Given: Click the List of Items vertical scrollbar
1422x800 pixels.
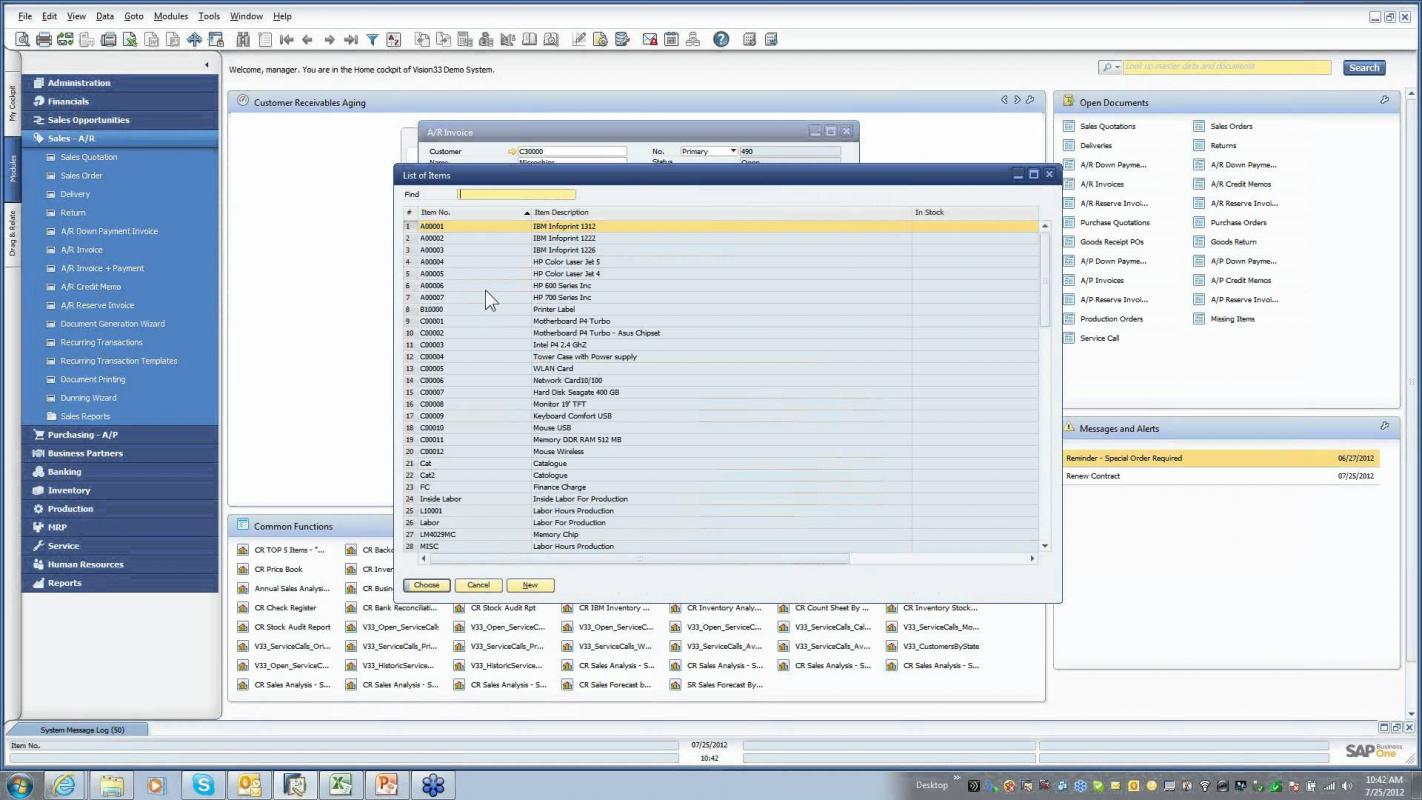Looking at the screenshot, I should (x=1045, y=385).
